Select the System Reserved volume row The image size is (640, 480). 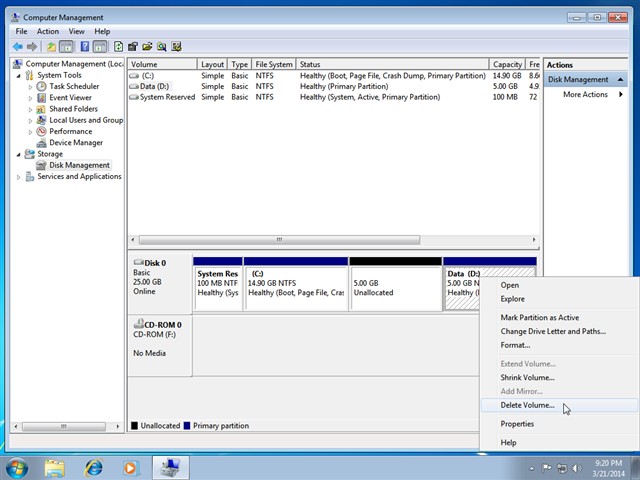333,97
